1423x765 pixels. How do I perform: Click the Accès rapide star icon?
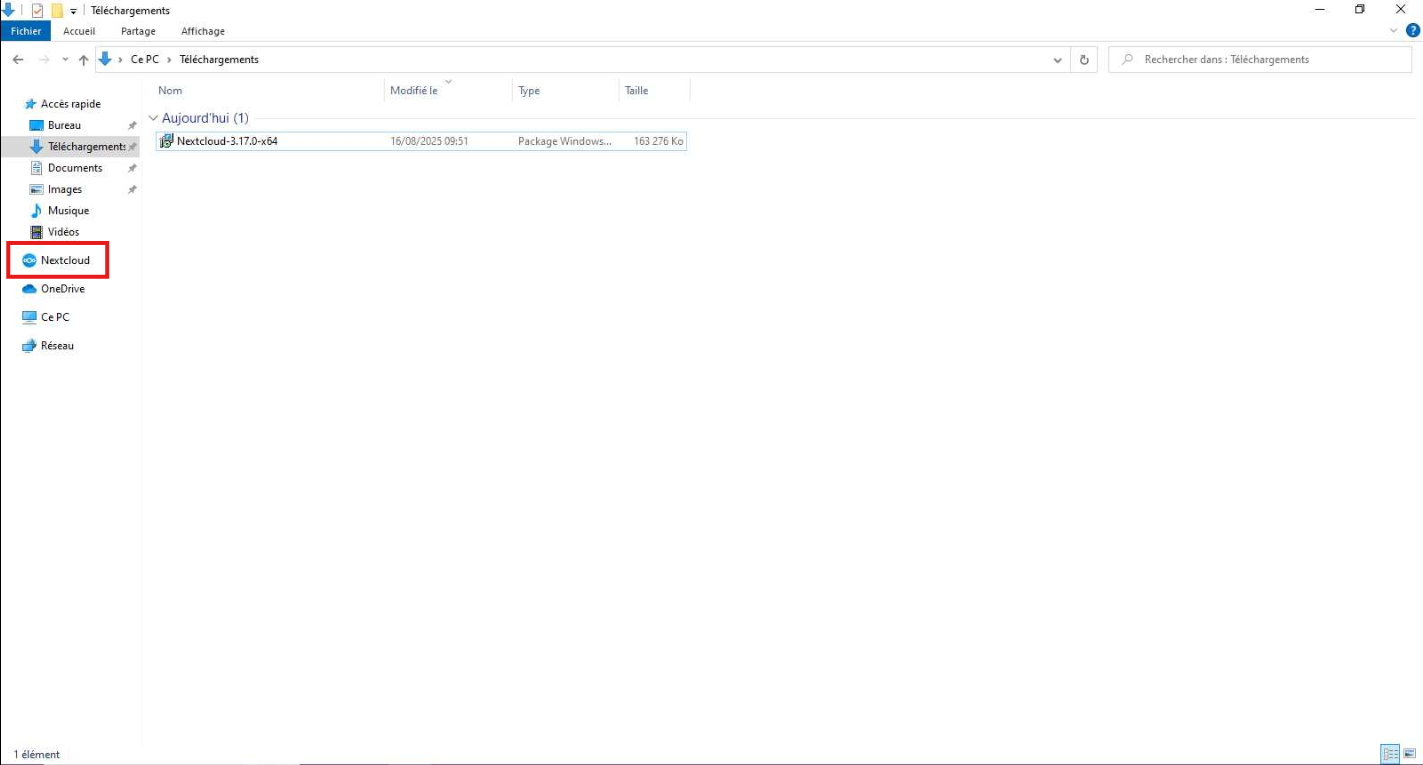click(30, 104)
